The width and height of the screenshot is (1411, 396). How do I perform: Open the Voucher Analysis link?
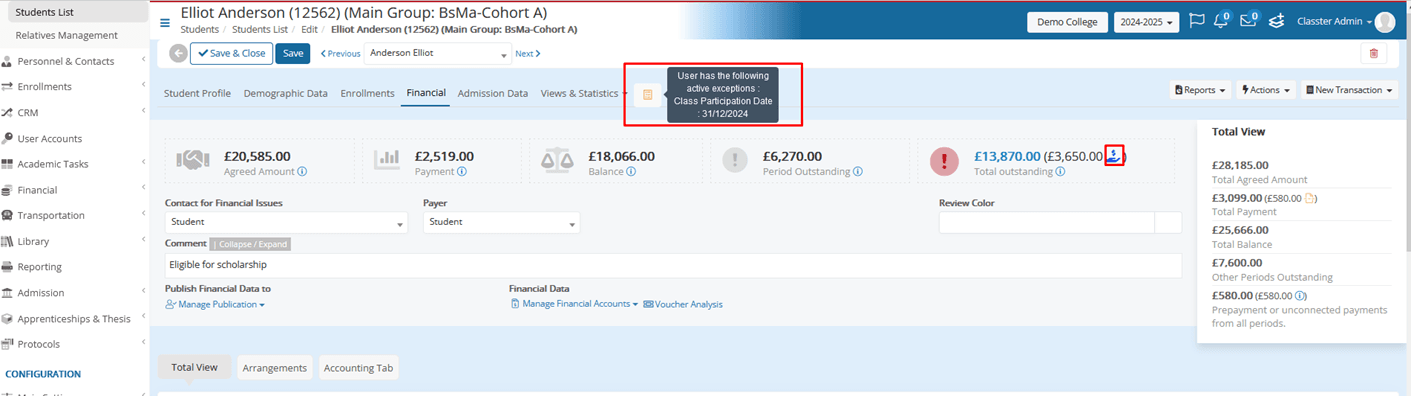click(x=683, y=304)
